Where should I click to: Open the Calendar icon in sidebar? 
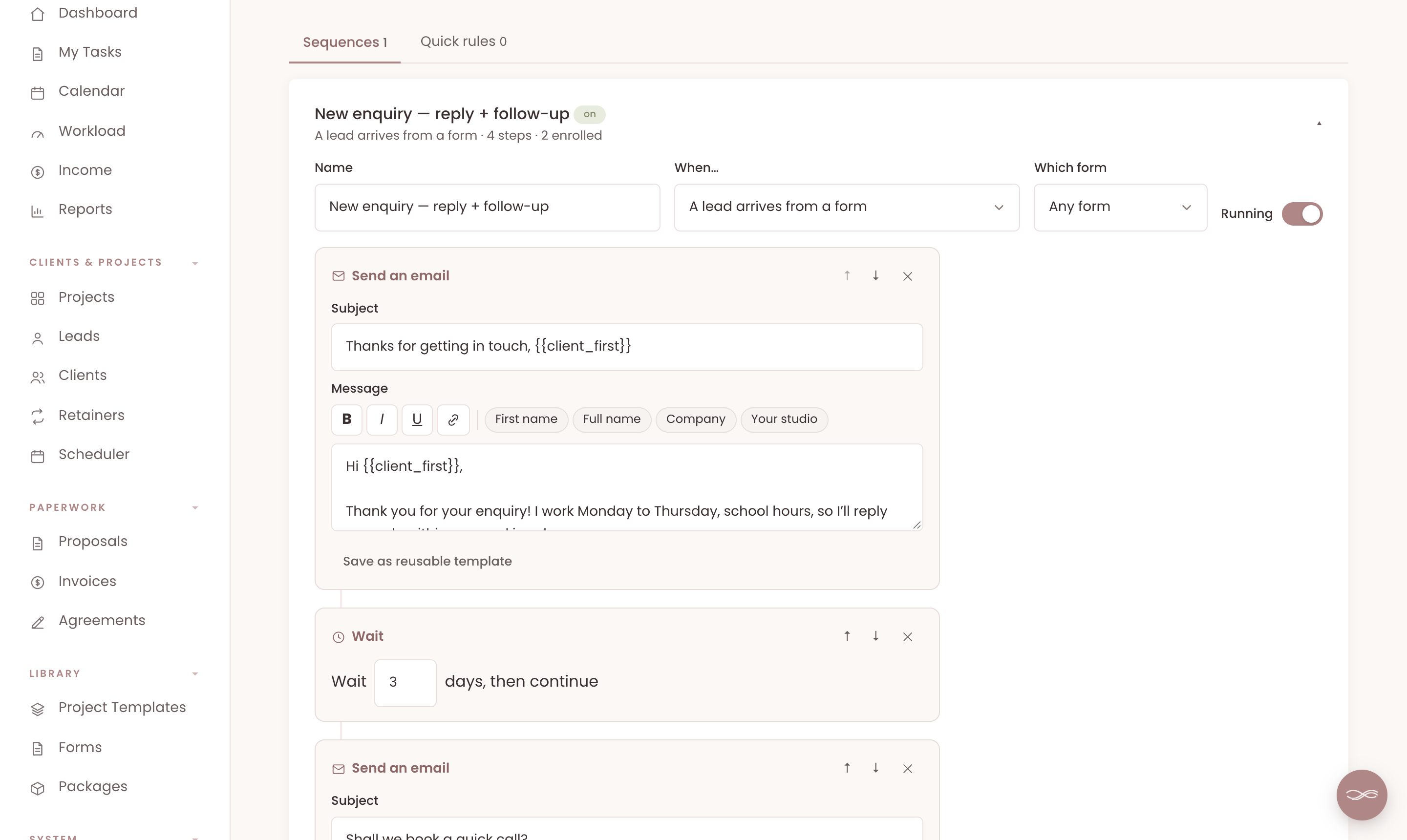37,93
